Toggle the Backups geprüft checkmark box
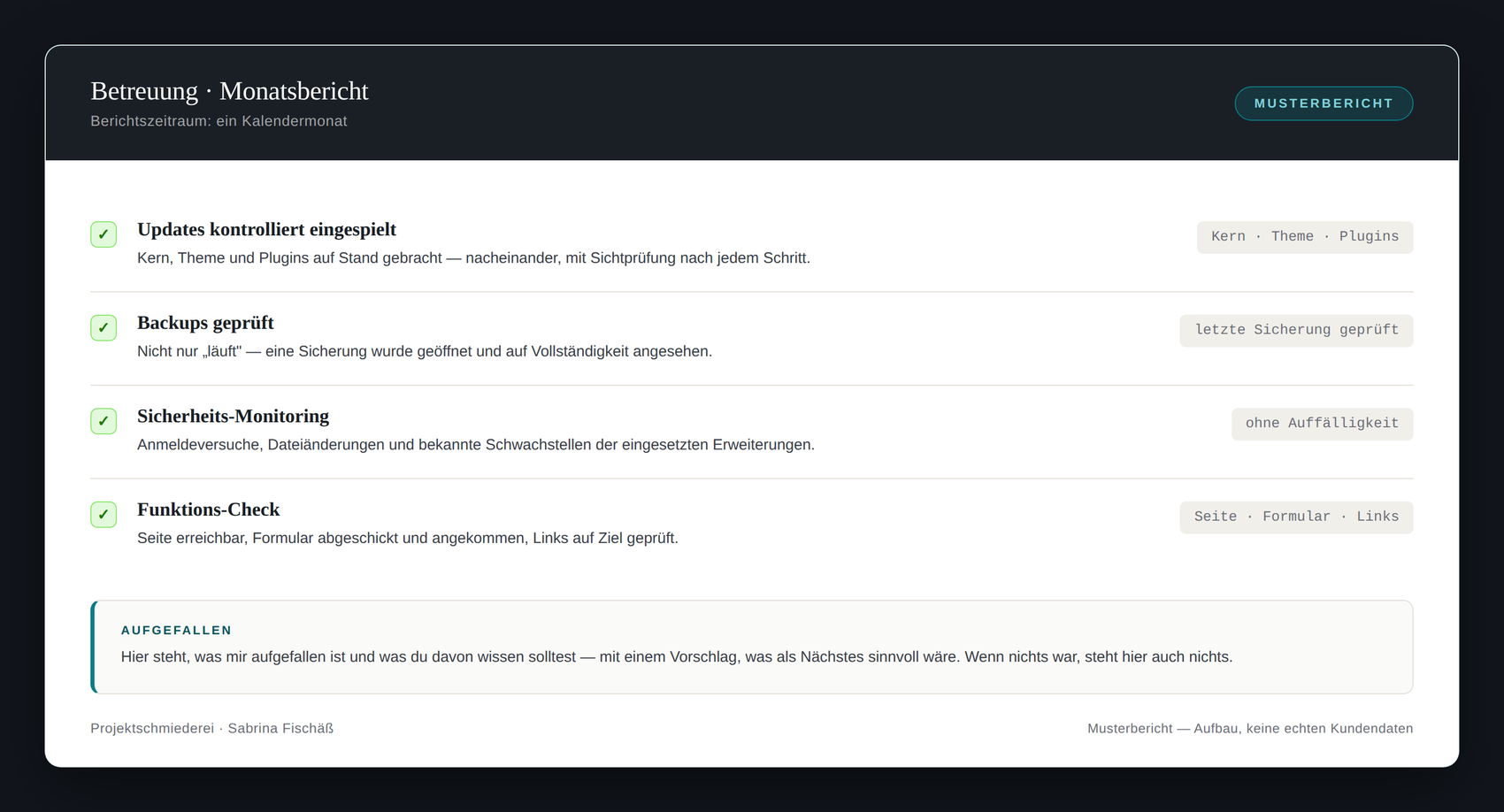 tap(104, 328)
